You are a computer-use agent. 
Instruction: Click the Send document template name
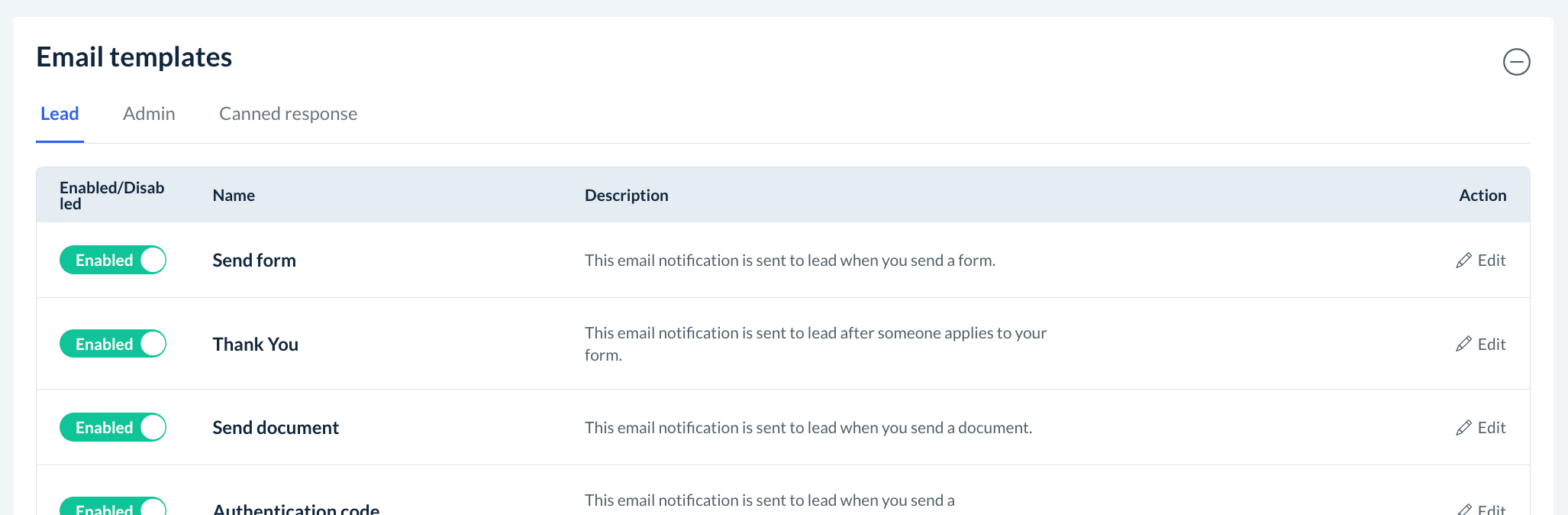(x=276, y=428)
